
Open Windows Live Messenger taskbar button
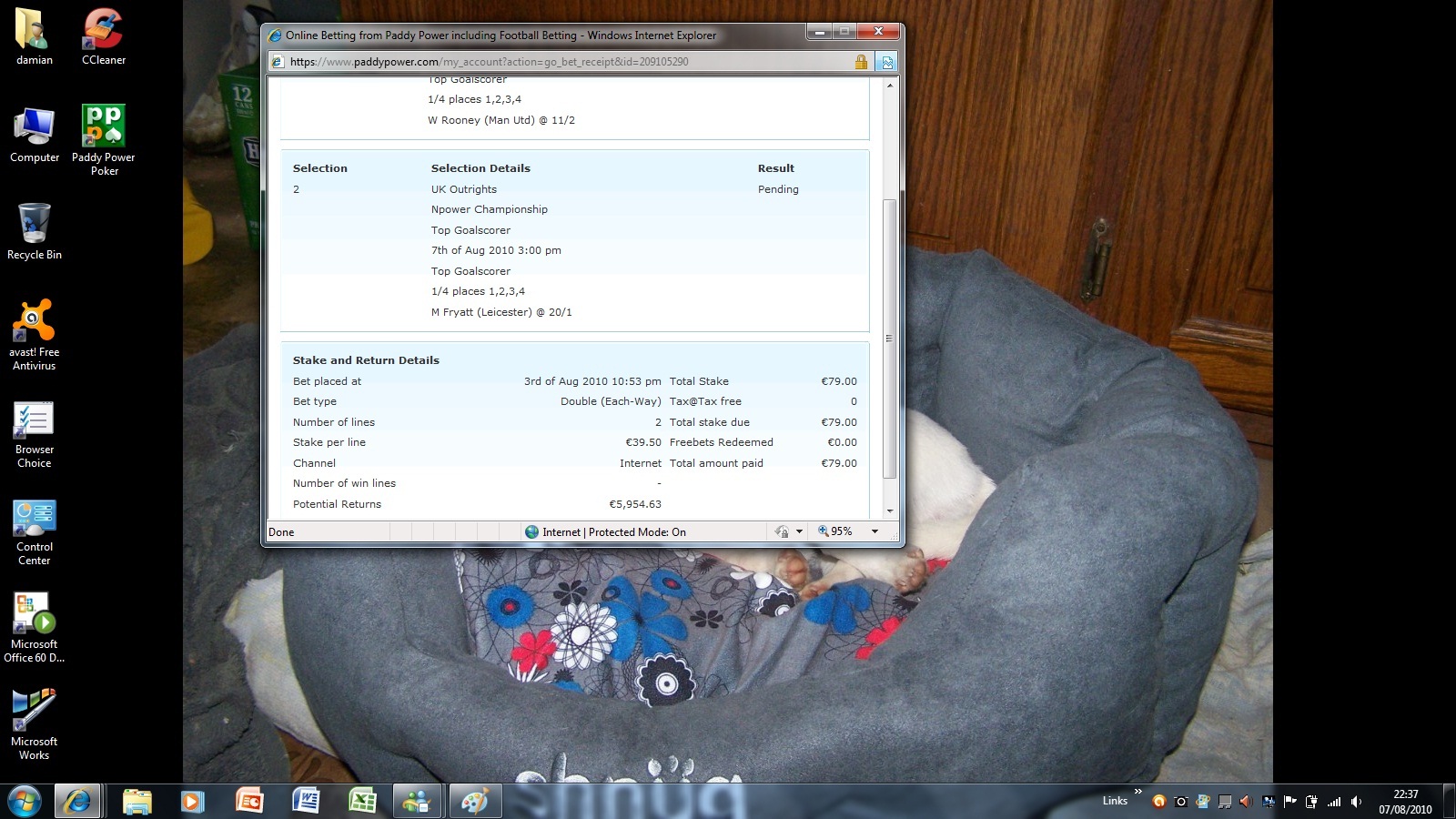417,801
